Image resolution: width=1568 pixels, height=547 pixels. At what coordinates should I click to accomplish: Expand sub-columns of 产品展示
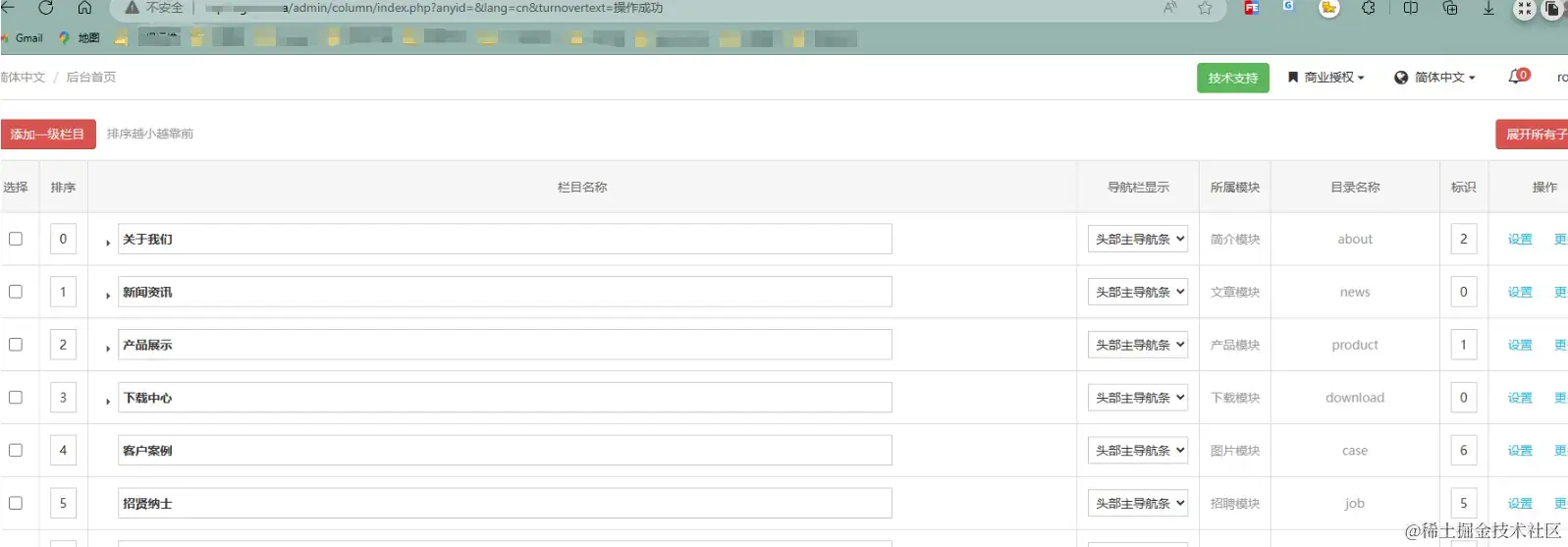pyautogui.click(x=107, y=348)
